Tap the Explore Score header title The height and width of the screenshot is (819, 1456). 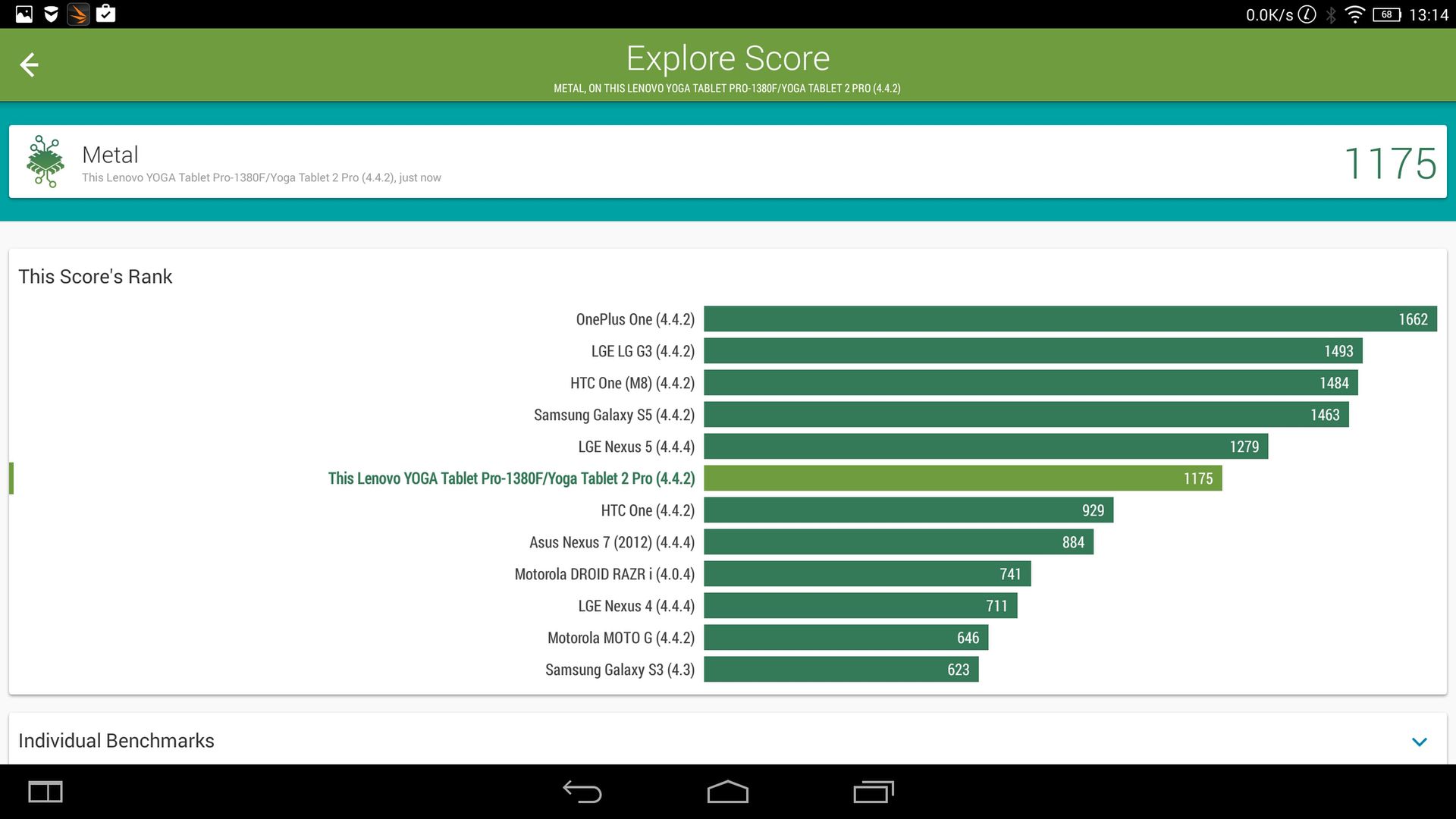click(x=728, y=58)
